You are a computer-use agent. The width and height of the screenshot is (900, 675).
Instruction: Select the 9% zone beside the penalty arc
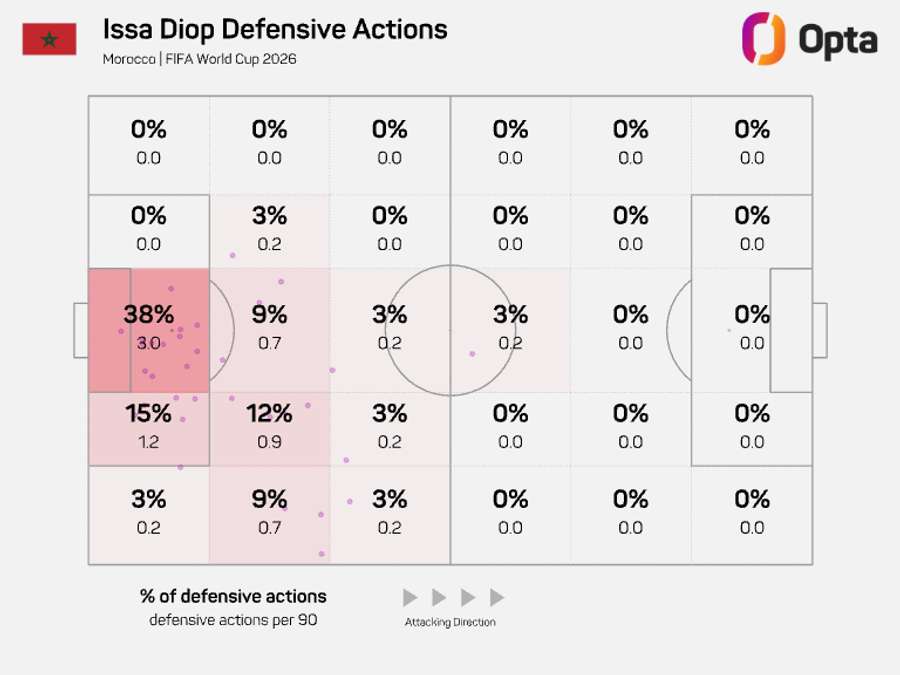click(x=270, y=331)
